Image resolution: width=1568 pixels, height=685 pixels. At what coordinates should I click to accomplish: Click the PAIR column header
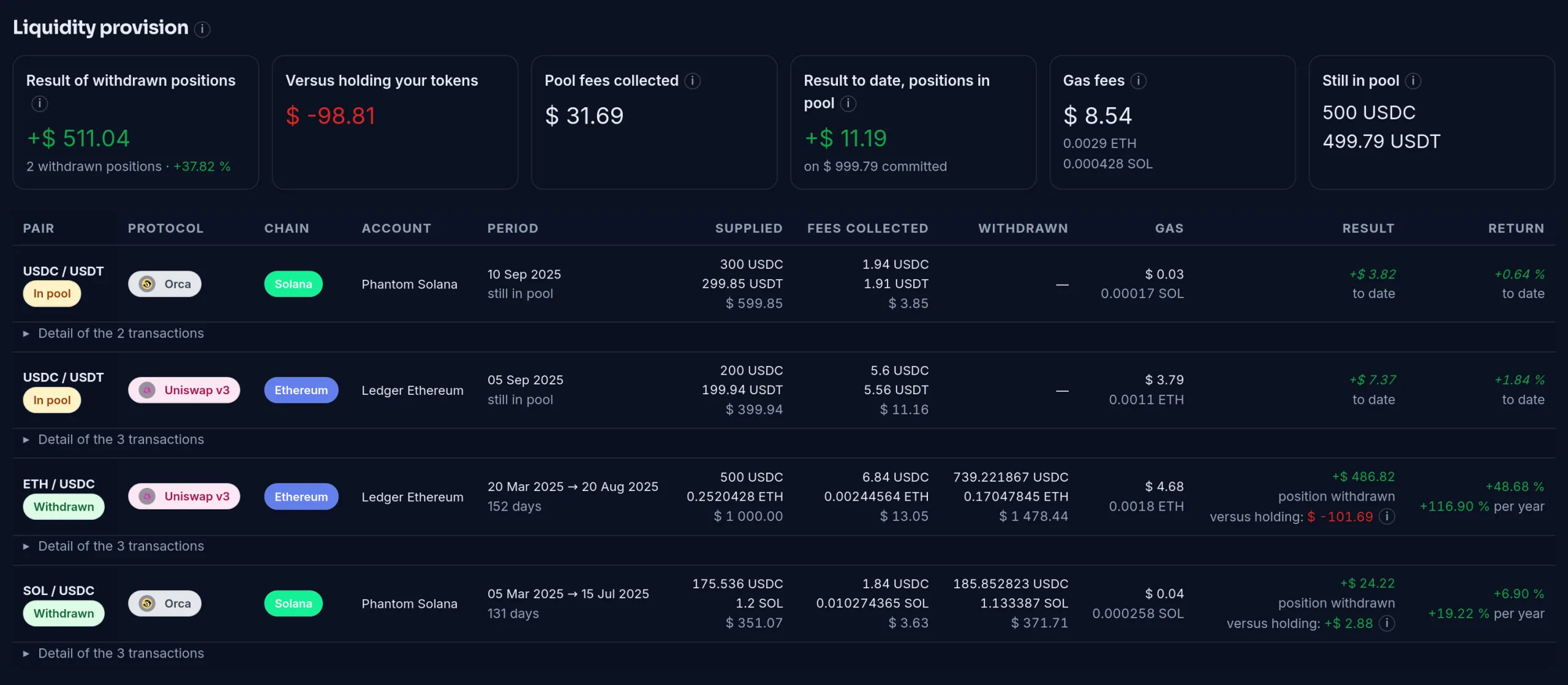(x=39, y=228)
